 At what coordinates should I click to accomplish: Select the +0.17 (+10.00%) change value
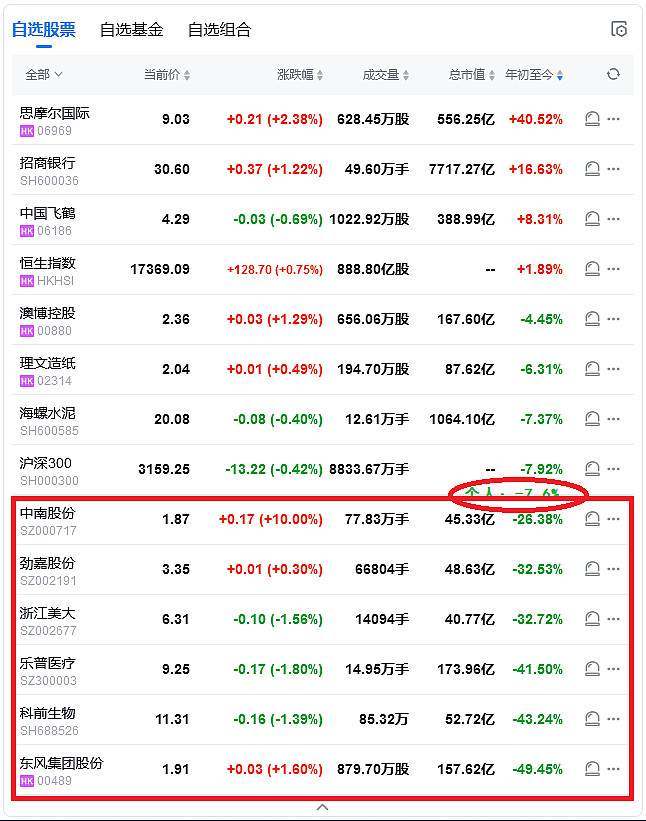pos(271,519)
